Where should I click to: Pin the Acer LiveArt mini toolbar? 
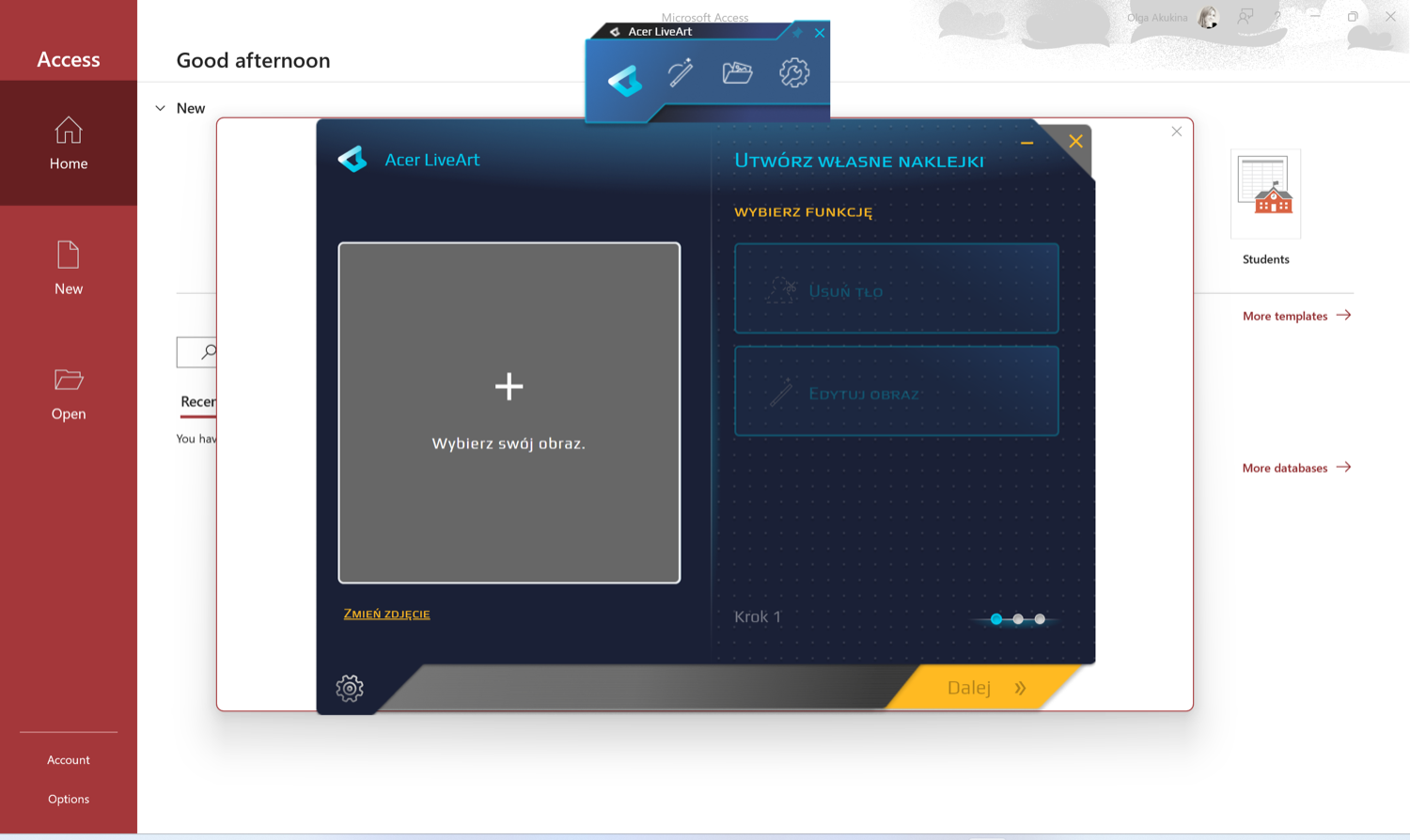point(797,33)
